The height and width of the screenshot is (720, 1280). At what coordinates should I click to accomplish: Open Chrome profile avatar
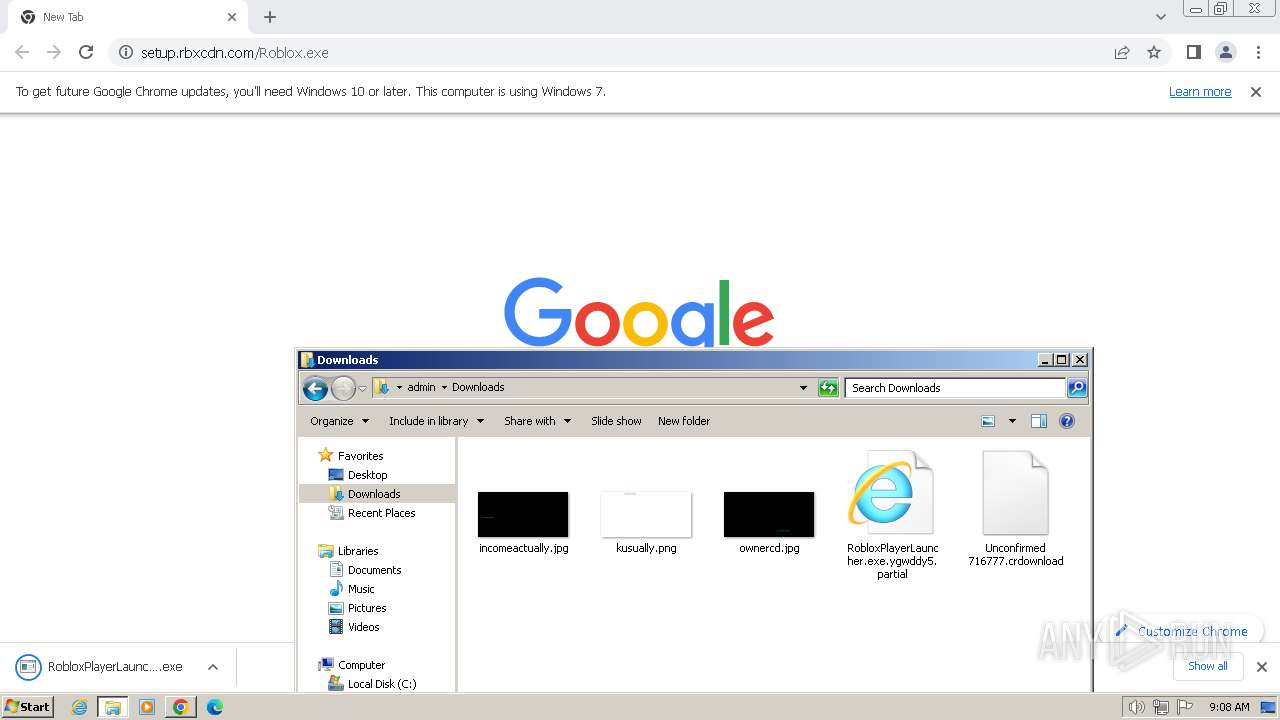[1225, 52]
